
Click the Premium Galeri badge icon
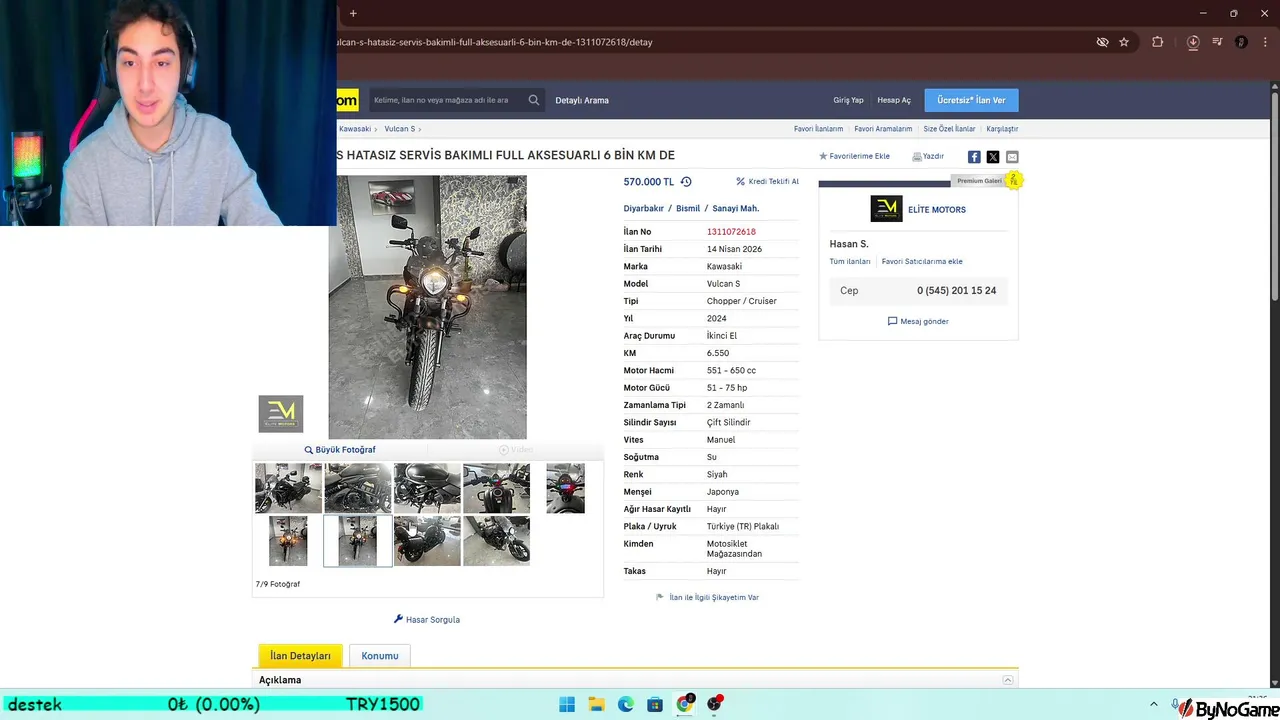click(1013, 180)
